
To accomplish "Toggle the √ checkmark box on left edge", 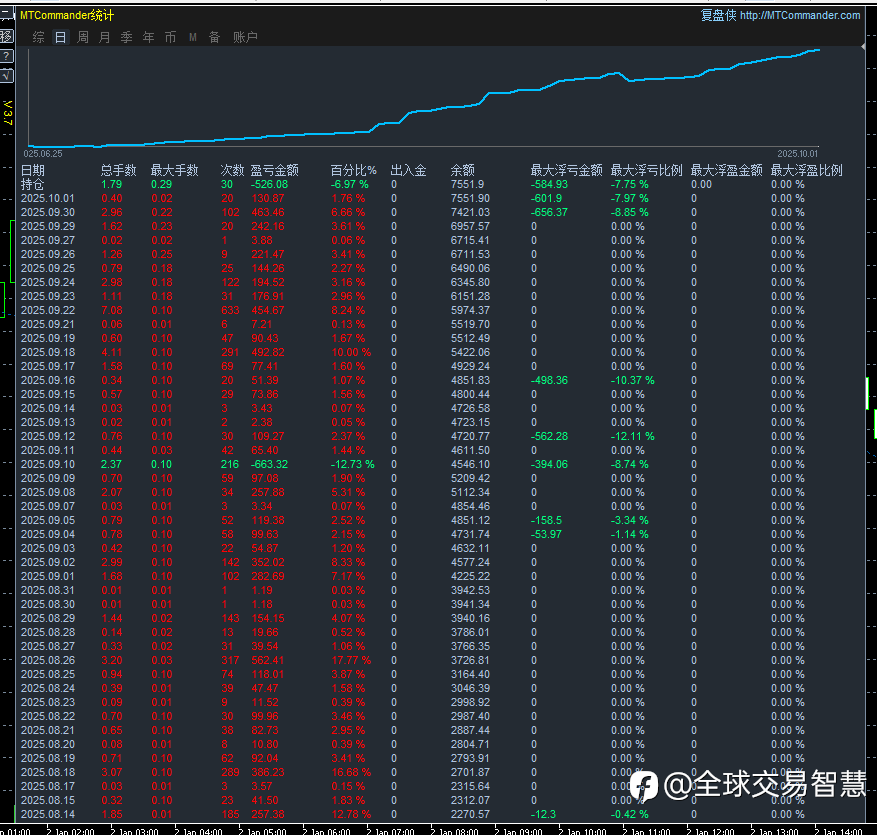I will pyautogui.click(x=6, y=74).
